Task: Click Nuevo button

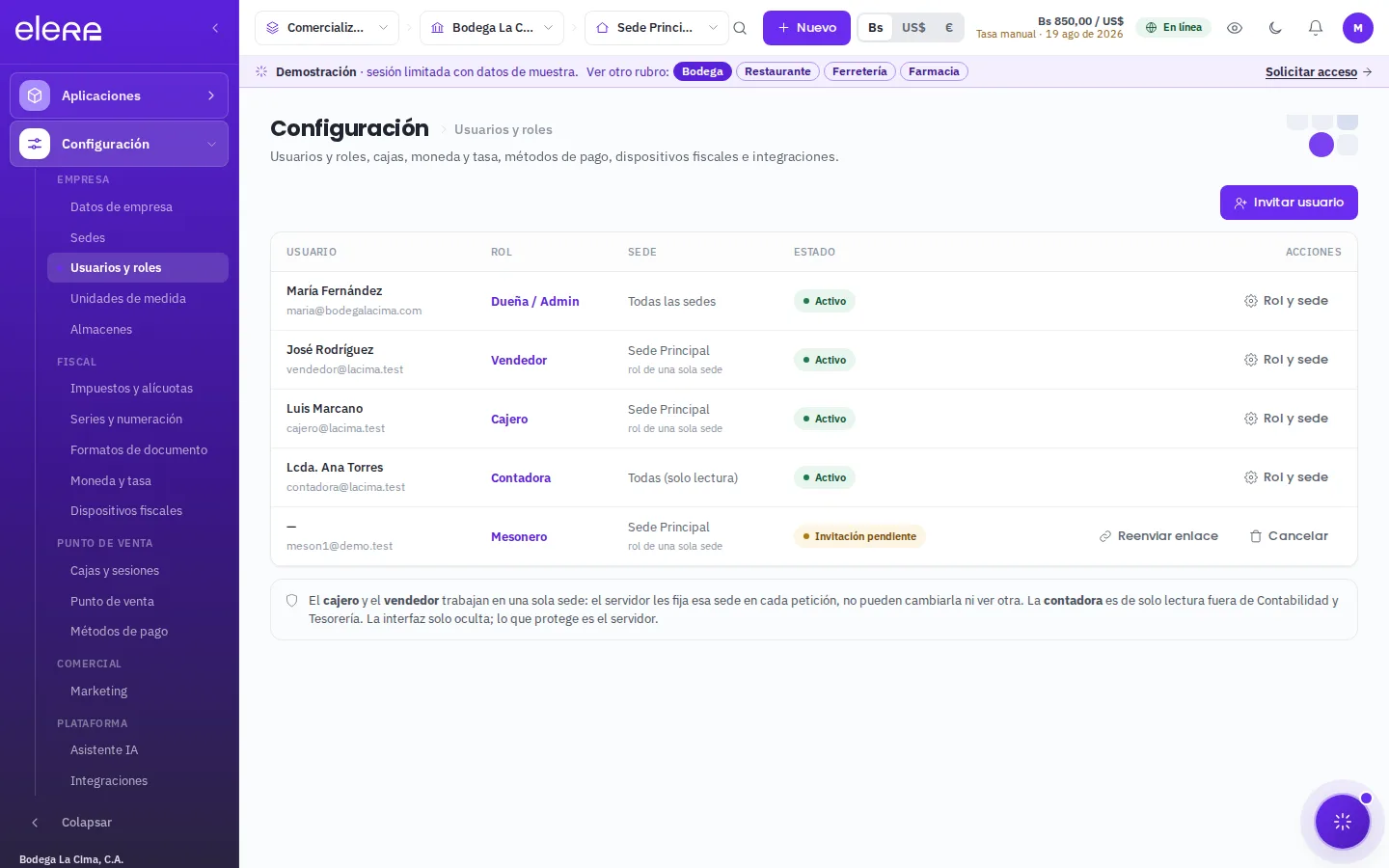Action: tap(806, 28)
